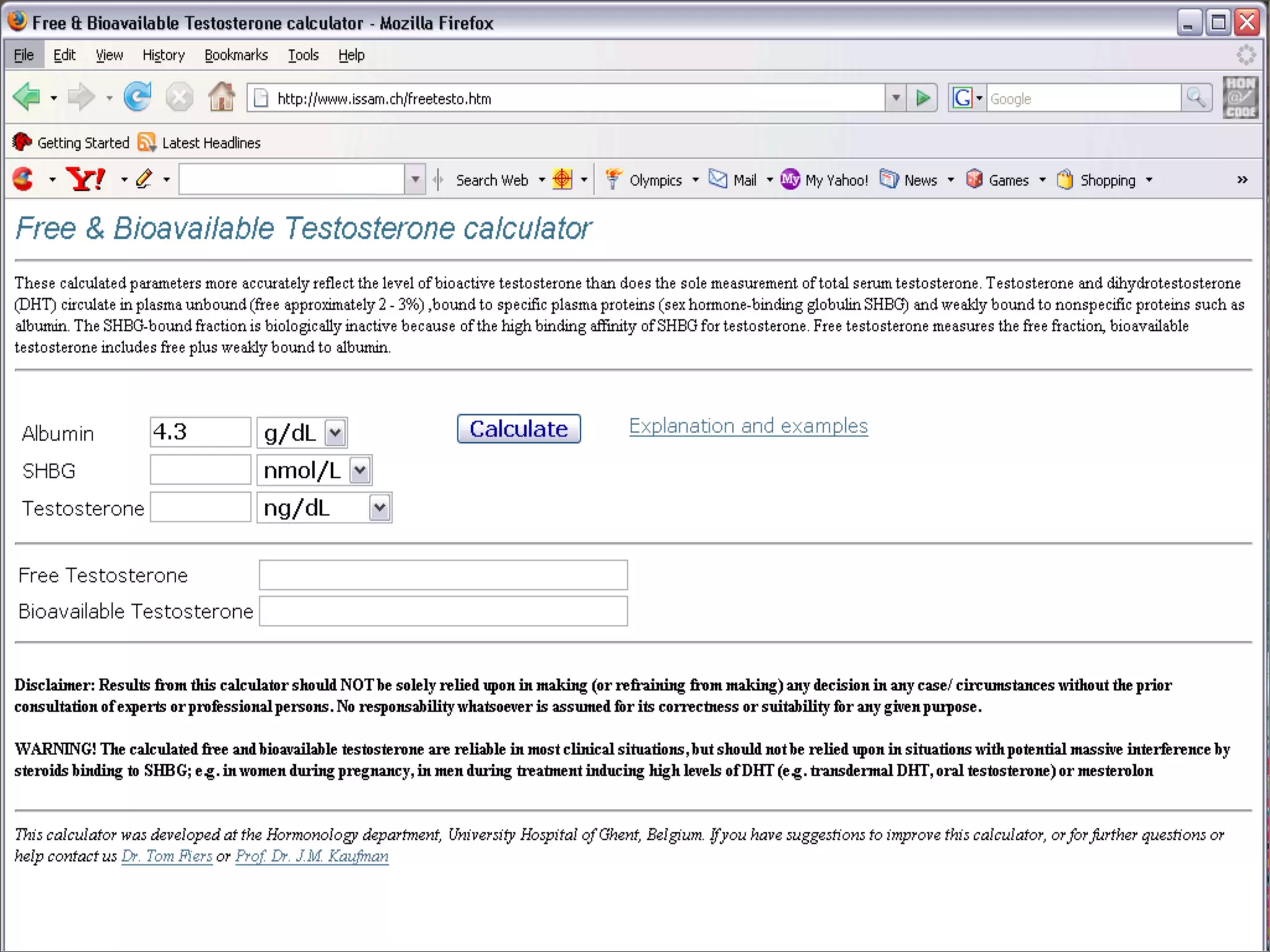1270x952 pixels.
Task: Expand the SHBG nmol/L unit dropdown
Action: (x=360, y=470)
